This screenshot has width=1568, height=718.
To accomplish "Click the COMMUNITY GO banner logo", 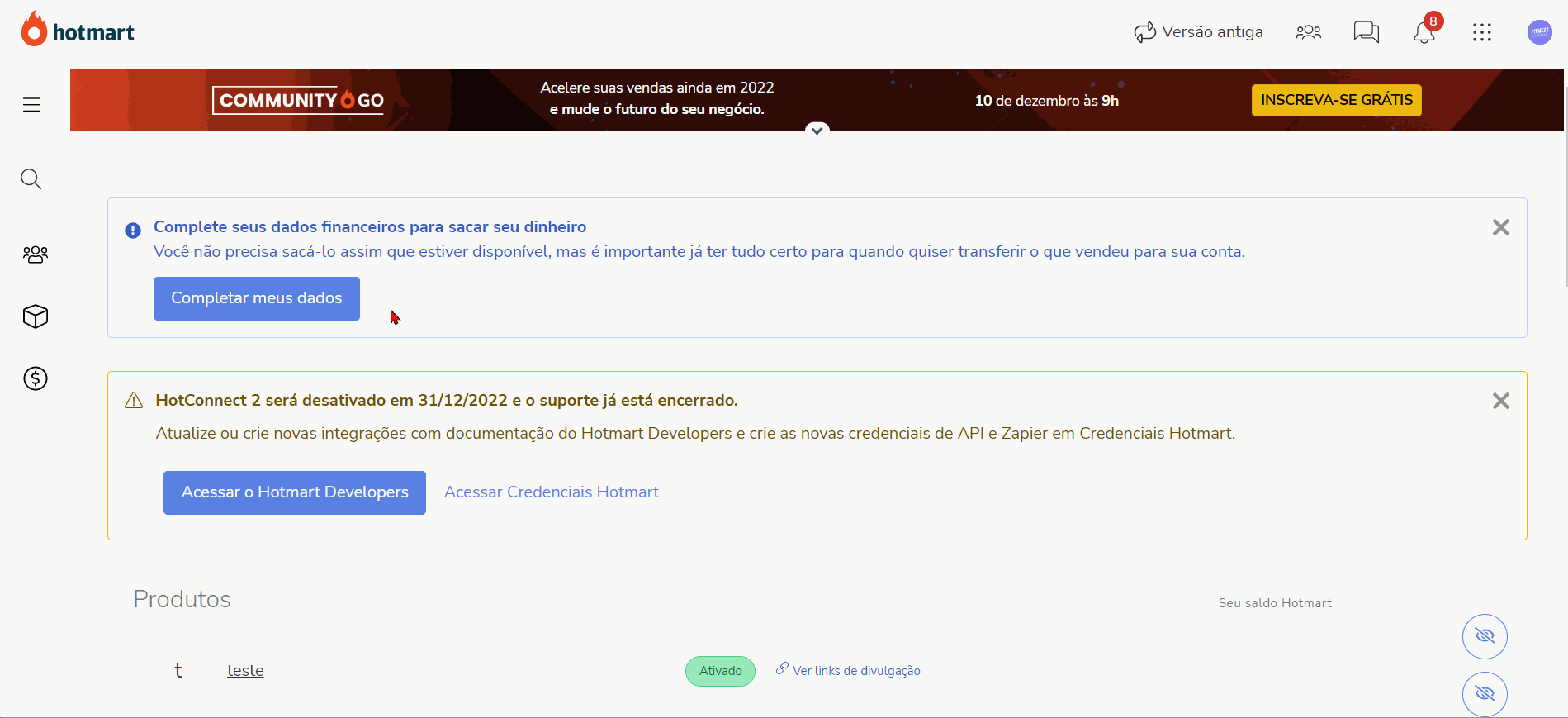I will 298,100.
